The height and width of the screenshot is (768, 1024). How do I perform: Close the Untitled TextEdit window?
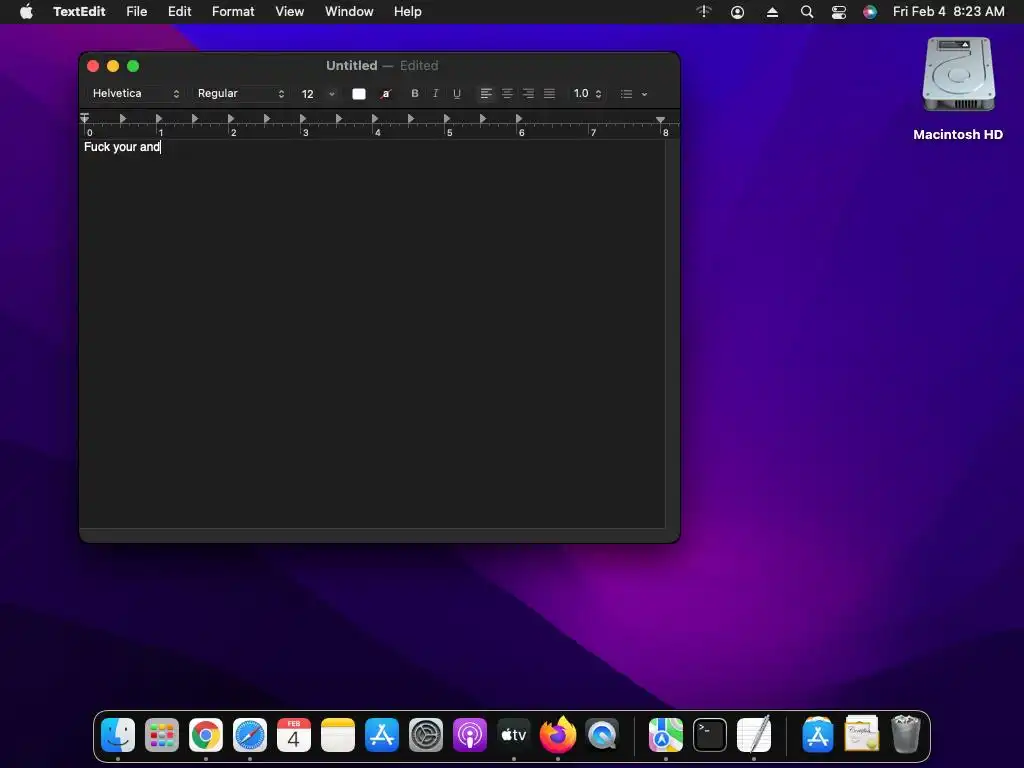click(x=93, y=66)
